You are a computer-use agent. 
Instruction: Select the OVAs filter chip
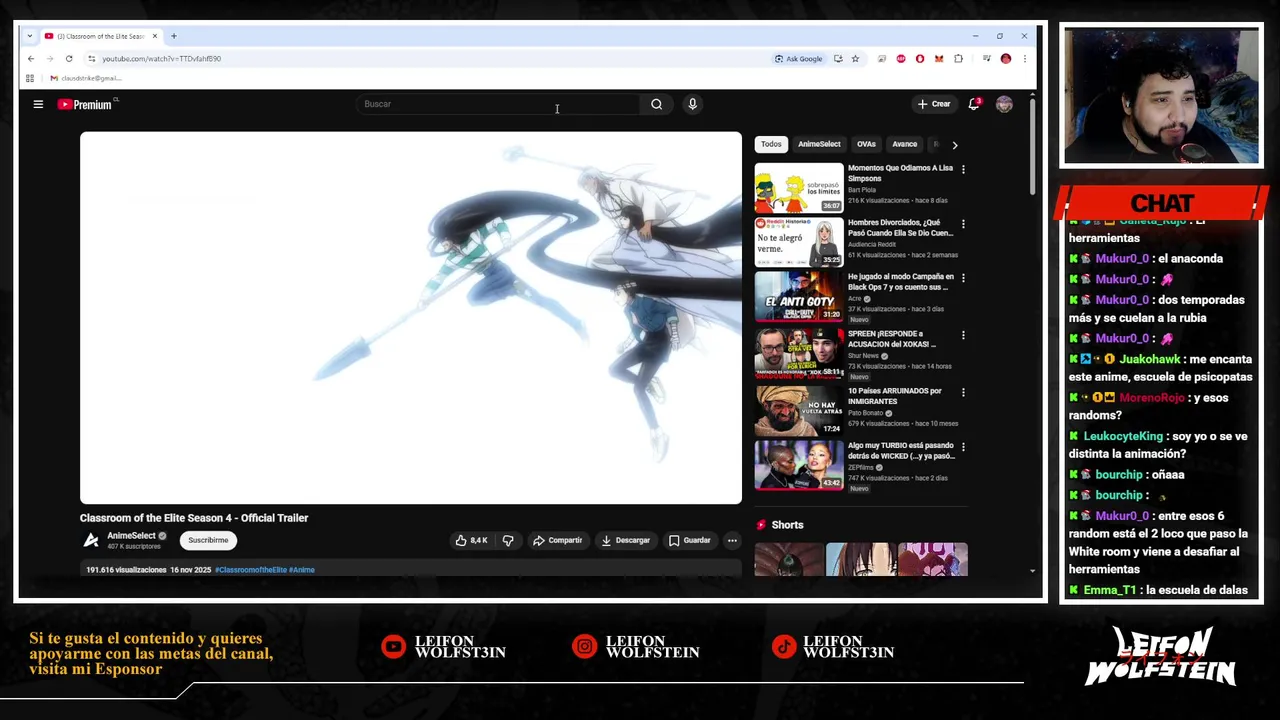tap(866, 144)
